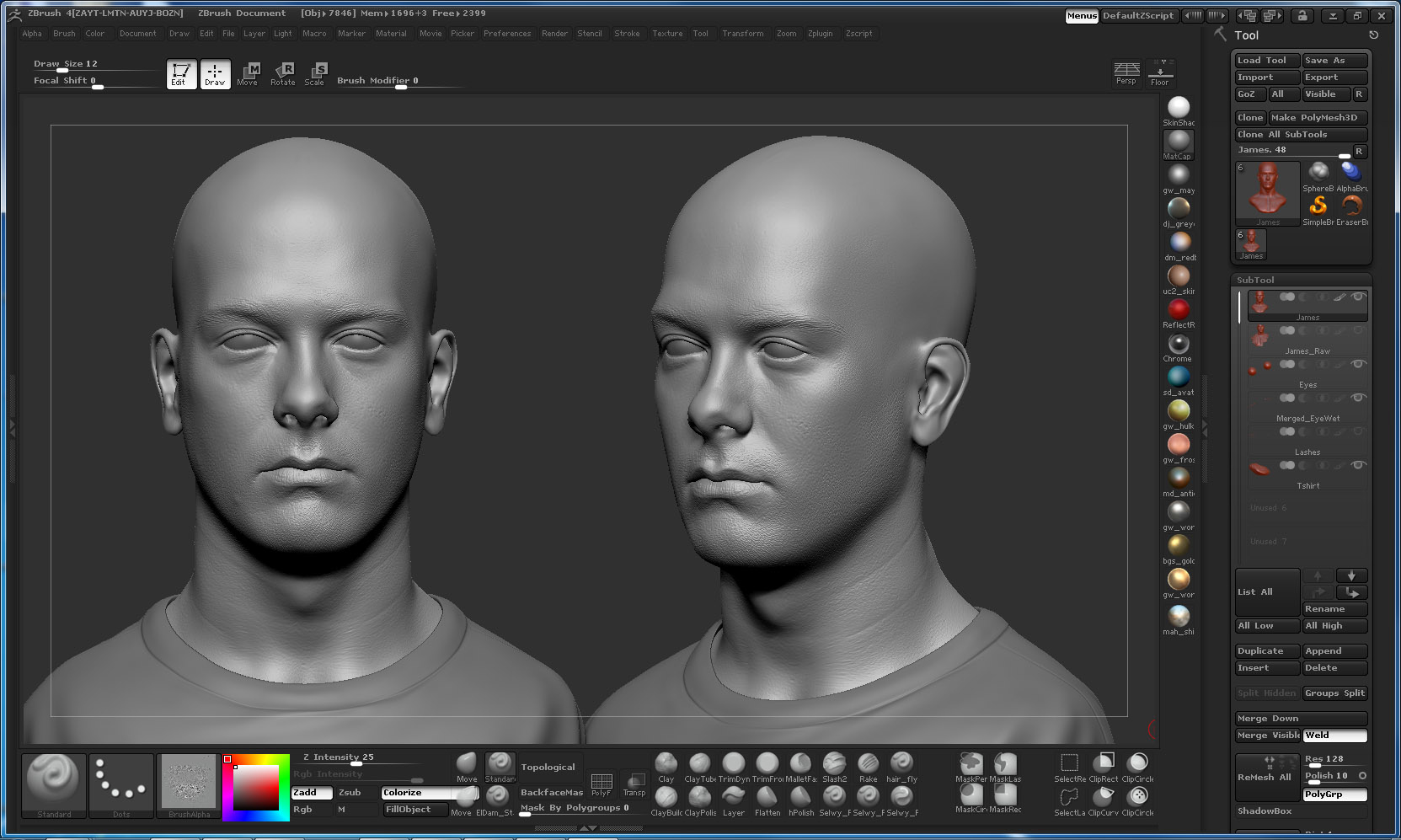This screenshot has height=840, width=1401.
Task: Select the Slash2 brush
Action: tap(835, 765)
